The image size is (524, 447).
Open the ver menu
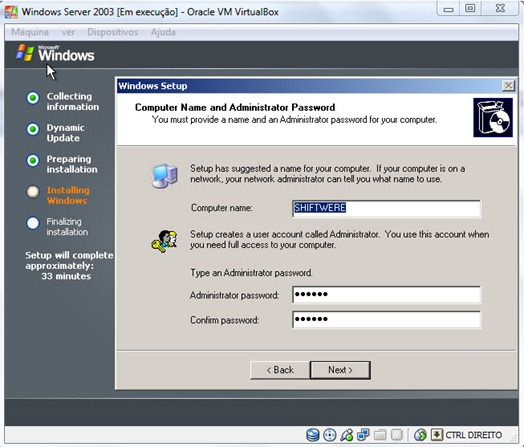pos(68,32)
